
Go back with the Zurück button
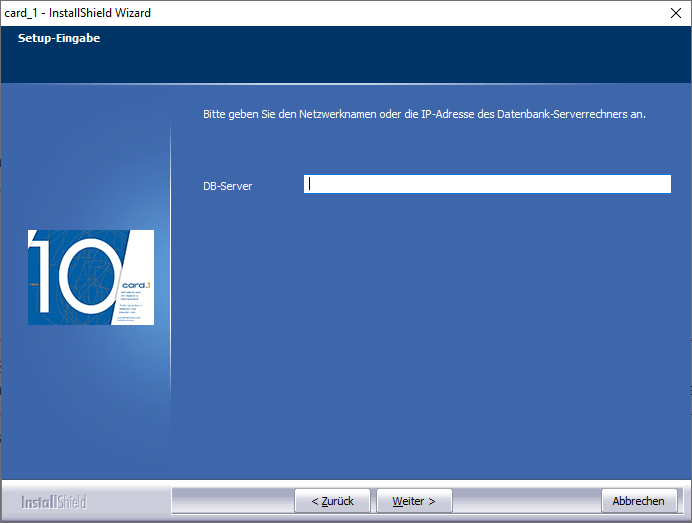tap(332, 501)
